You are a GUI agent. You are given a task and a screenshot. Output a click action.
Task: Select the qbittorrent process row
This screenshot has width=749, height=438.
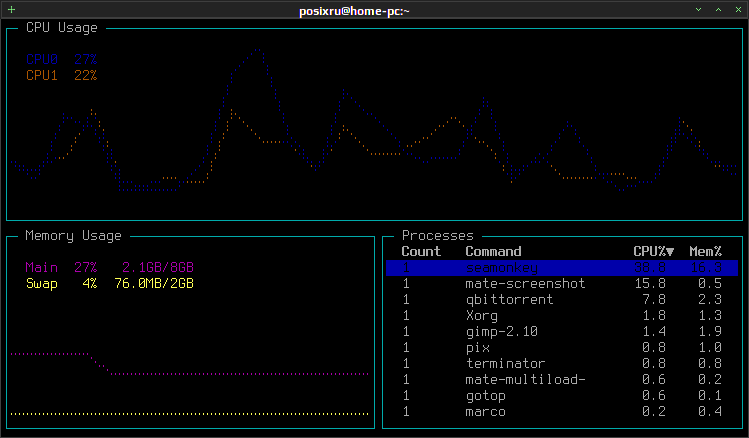562,299
